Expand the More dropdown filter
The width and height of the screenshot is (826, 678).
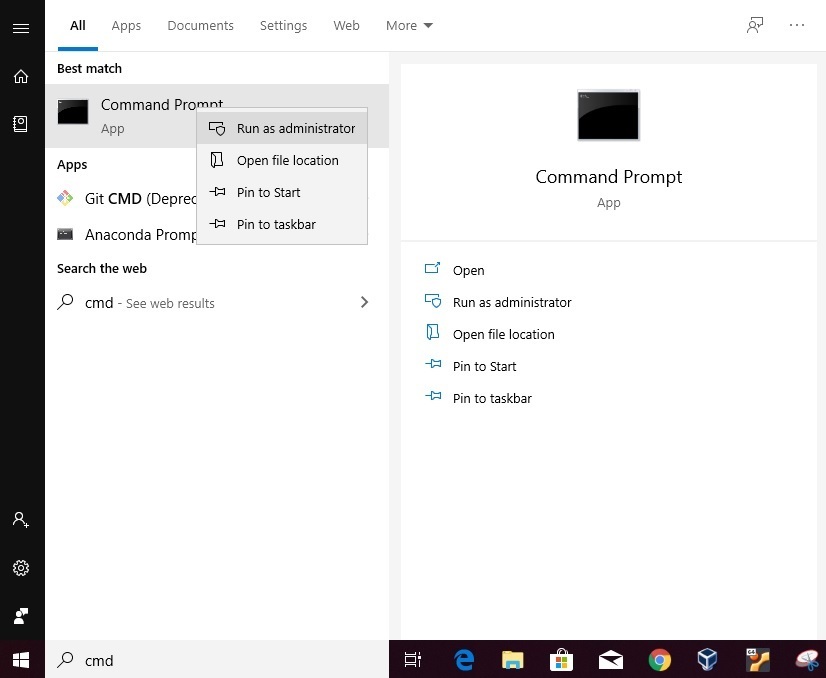pos(409,26)
